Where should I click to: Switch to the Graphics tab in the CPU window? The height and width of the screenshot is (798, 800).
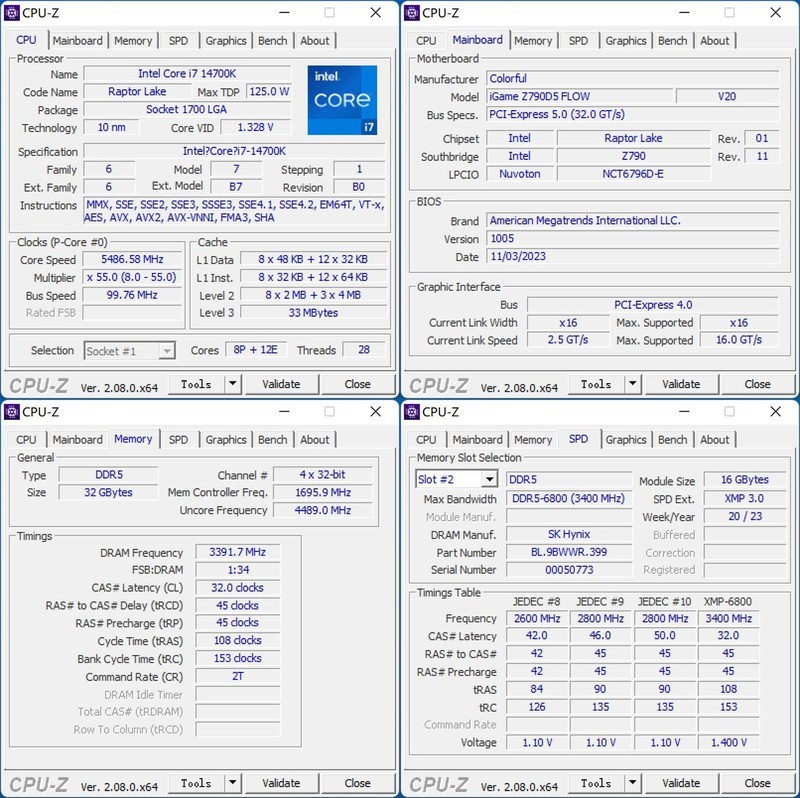(226, 40)
